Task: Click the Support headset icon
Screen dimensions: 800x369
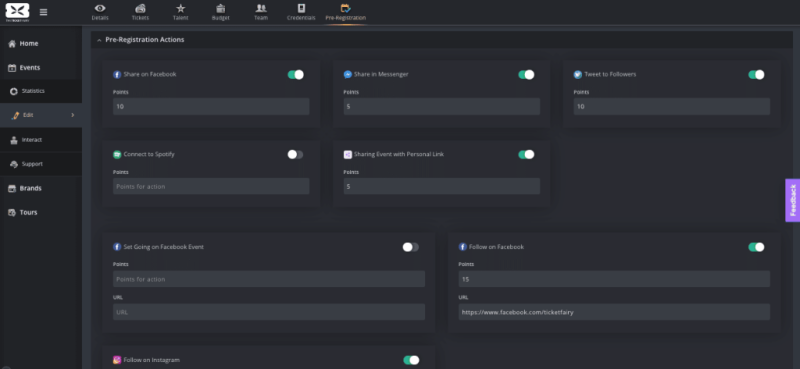Action: [x=14, y=164]
